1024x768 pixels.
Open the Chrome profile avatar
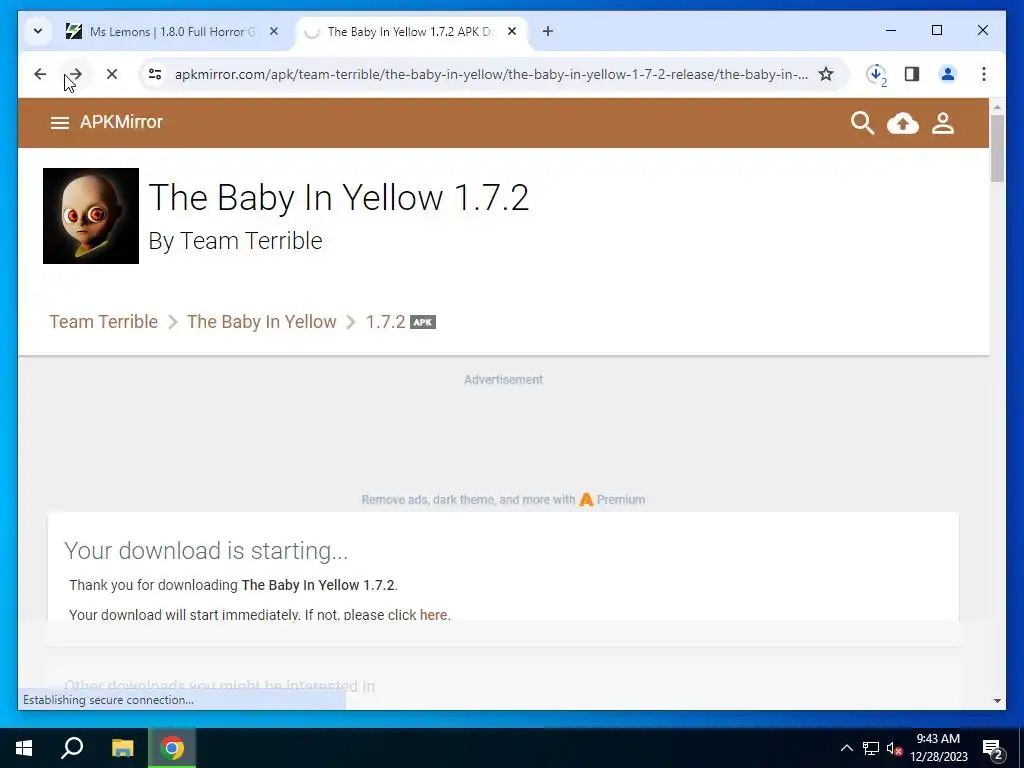(x=948, y=74)
